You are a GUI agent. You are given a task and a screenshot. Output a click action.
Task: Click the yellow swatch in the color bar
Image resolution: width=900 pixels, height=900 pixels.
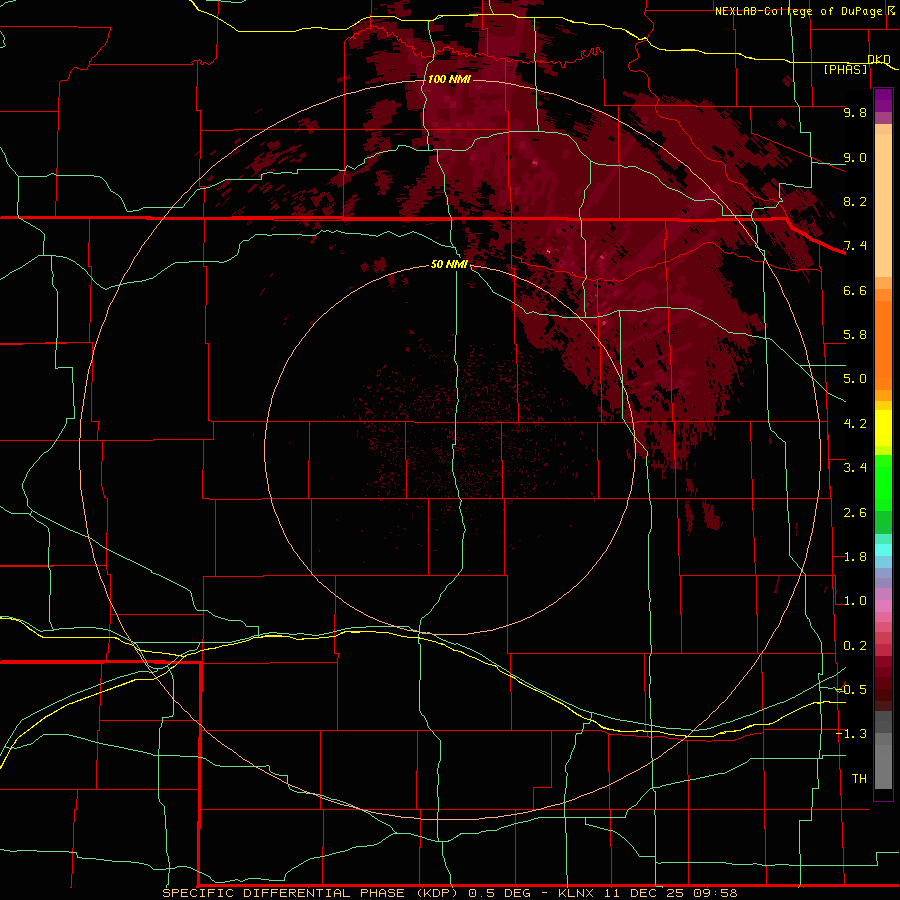tap(883, 428)
